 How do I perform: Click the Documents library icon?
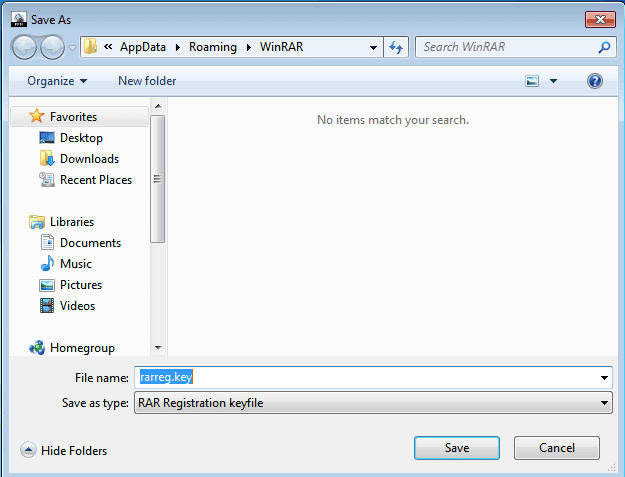tap(47, 242)
